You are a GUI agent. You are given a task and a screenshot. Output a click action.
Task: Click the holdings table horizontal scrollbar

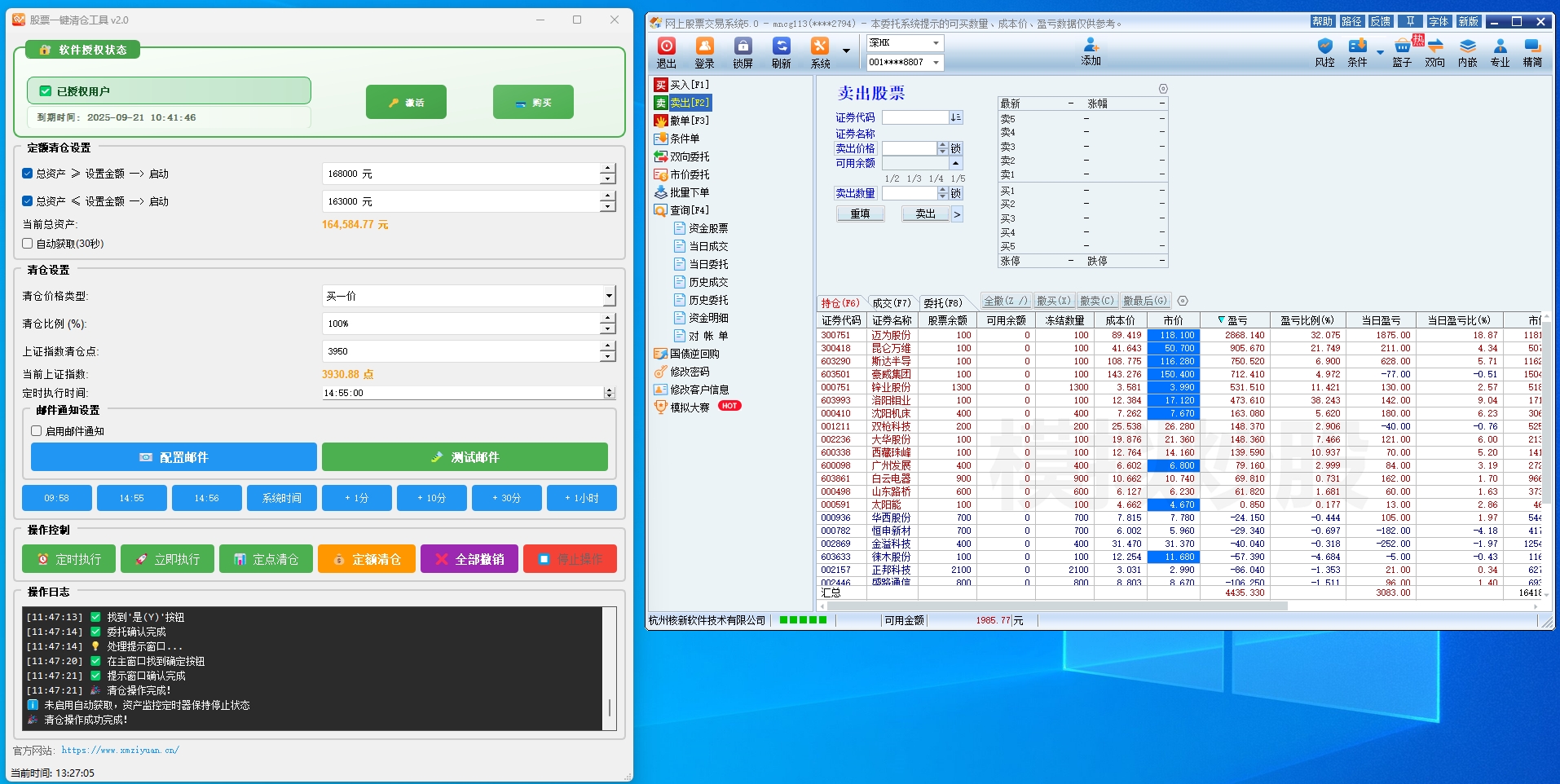coord(1060,606)
